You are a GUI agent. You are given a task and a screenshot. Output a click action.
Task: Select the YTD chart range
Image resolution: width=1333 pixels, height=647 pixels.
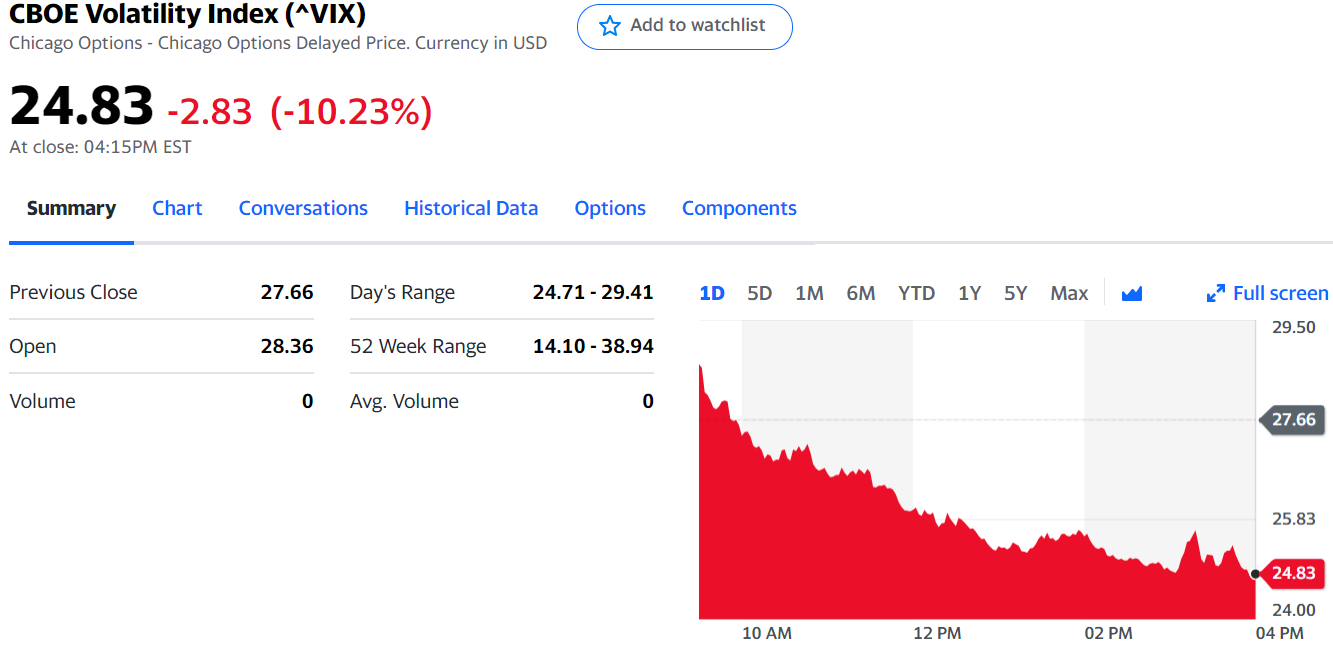(916, 293)
